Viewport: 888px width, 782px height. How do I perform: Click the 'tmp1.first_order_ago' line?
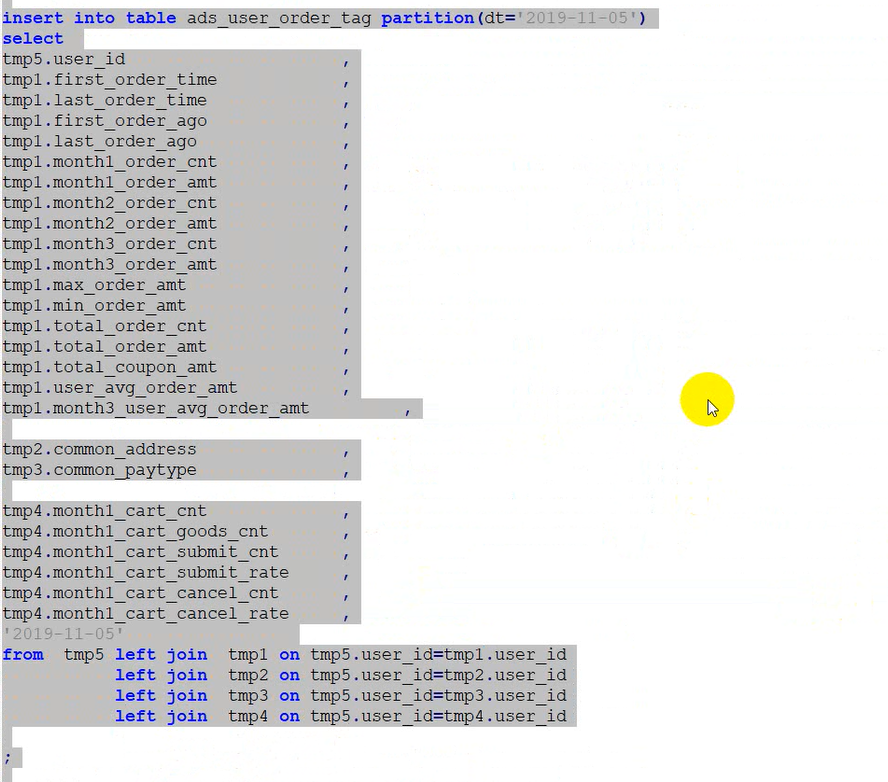[104, 121]
